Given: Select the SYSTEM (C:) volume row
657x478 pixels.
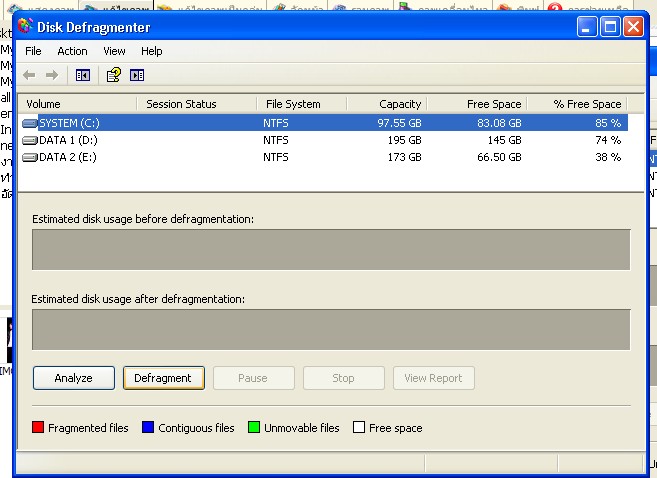Looking at the screenshot, I should point(324,123).
